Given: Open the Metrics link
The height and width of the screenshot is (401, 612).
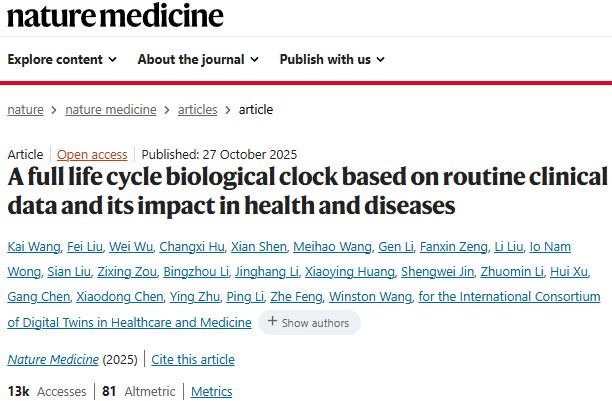Looking at the screenshot, I should pyautogui.click(x=211, y=391).
